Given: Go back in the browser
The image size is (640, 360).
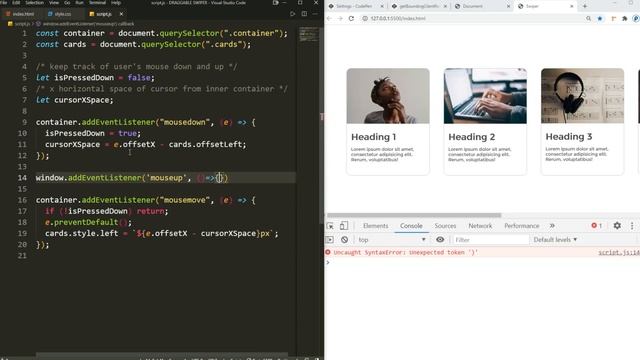Looking at the screenshot, I should click(x=329, y=18).
